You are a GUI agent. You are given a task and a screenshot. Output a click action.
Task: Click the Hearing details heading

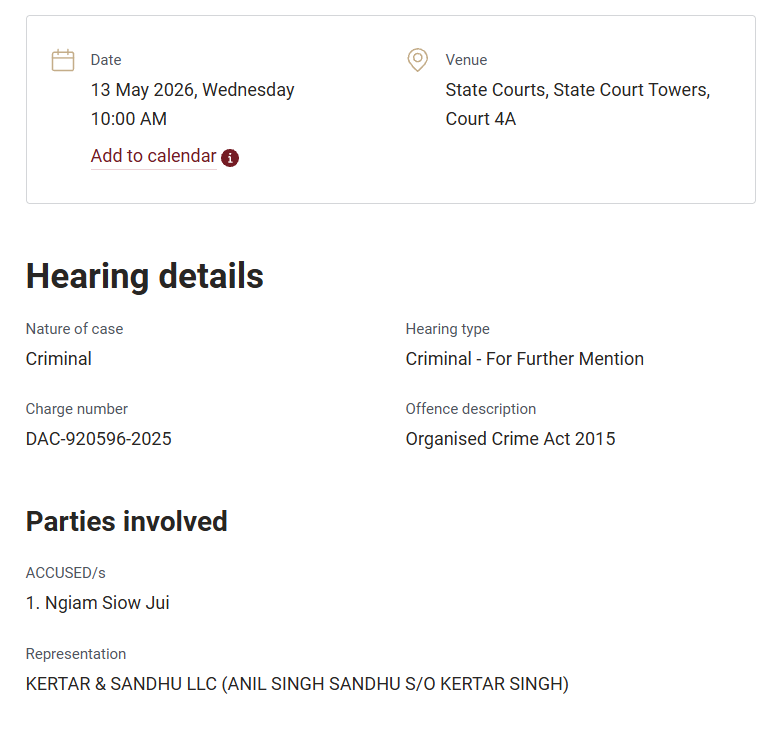(145, 276)
